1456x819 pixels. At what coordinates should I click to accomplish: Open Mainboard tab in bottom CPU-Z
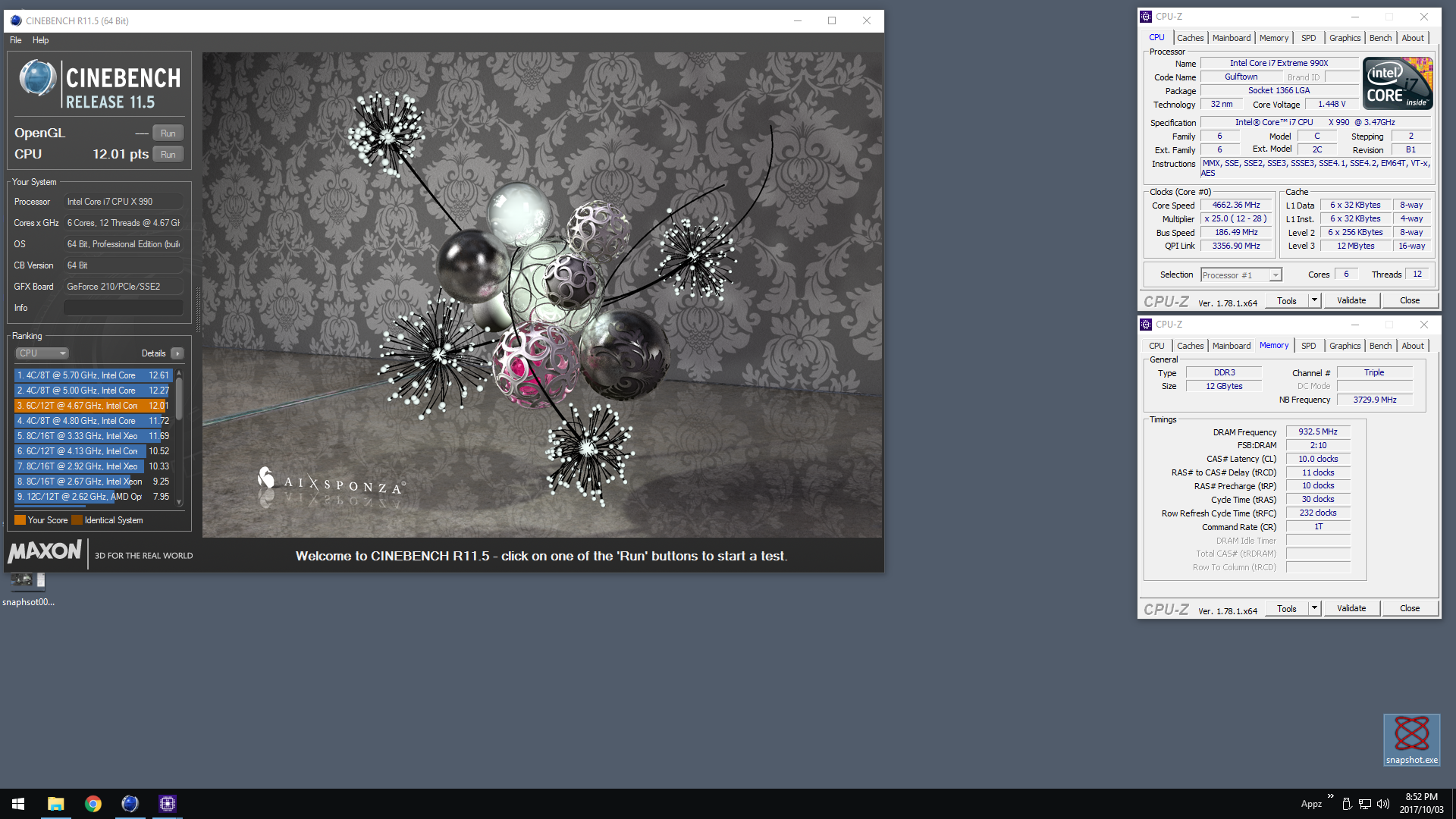tap(1232, 346)
